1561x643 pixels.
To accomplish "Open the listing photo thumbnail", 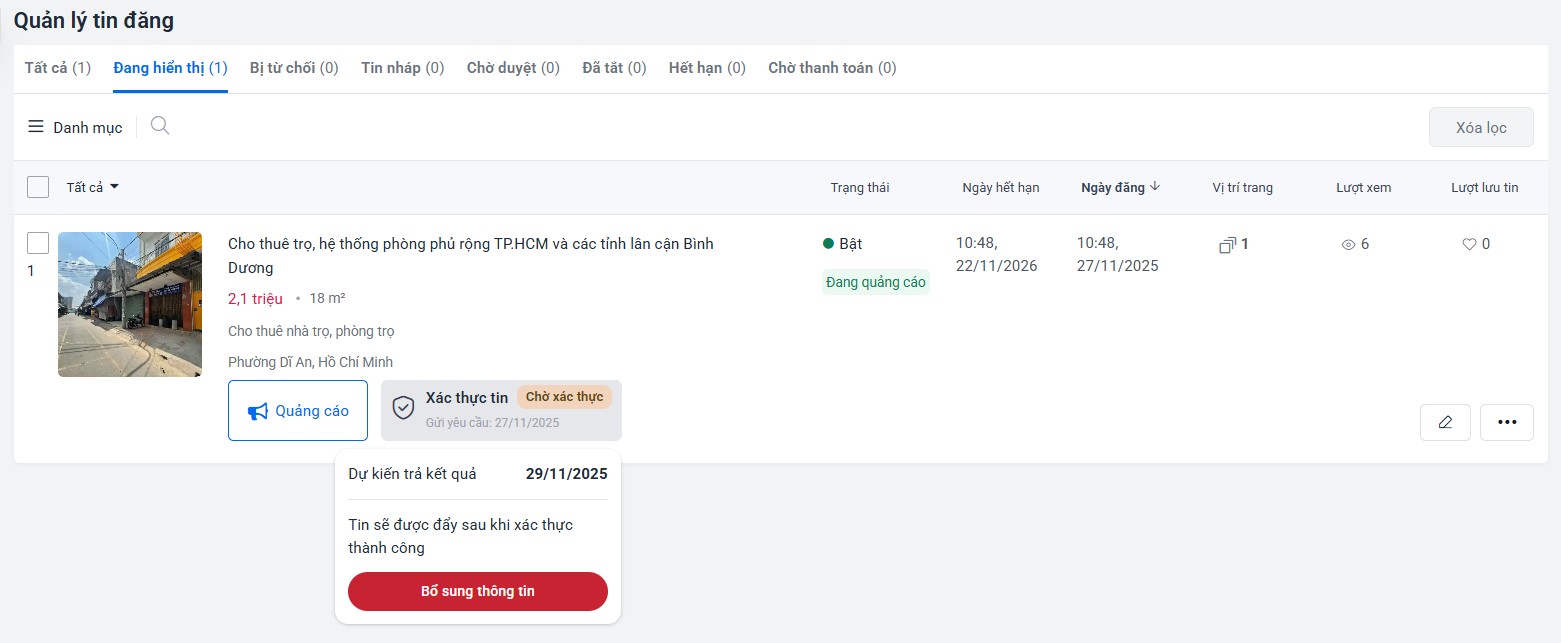I will pos(130,304).
